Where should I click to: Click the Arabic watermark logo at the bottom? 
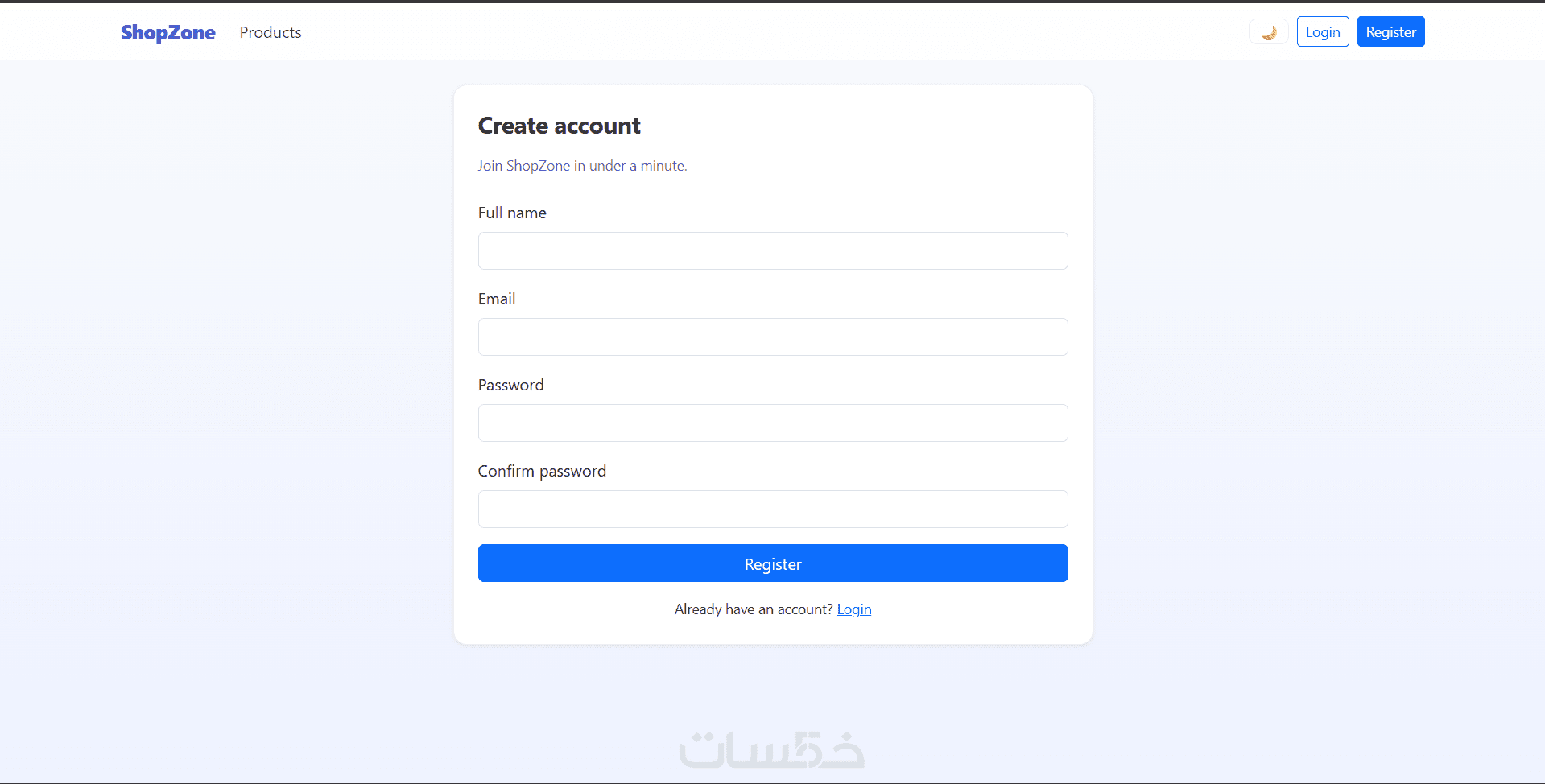point(771,749)
